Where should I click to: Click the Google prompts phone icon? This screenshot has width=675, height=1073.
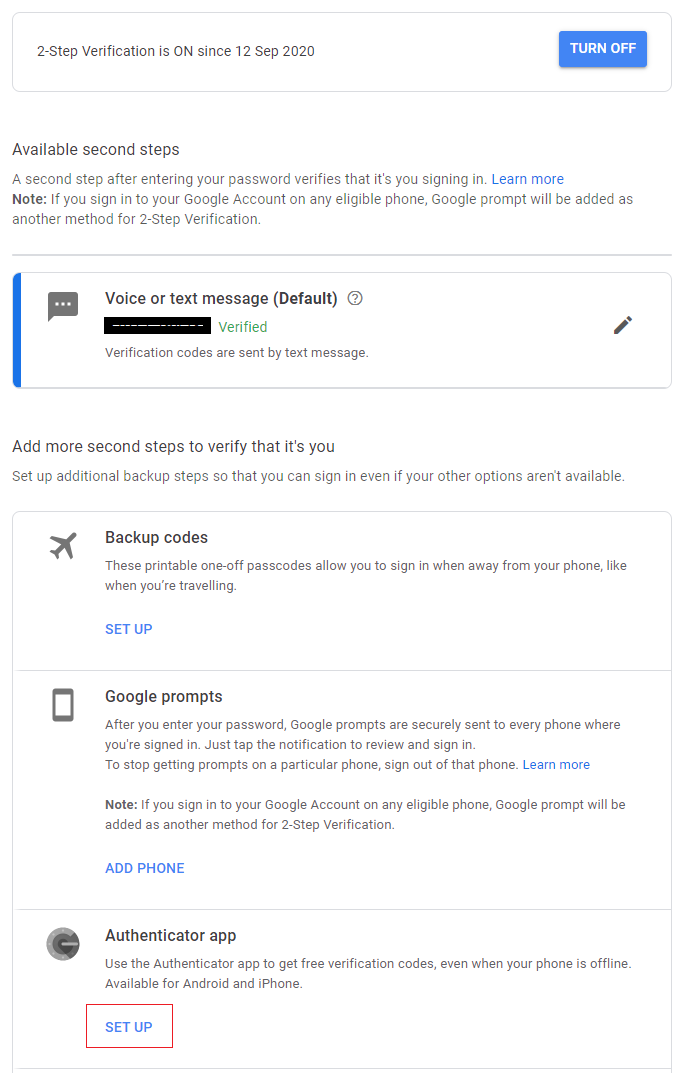click(62, 705)
